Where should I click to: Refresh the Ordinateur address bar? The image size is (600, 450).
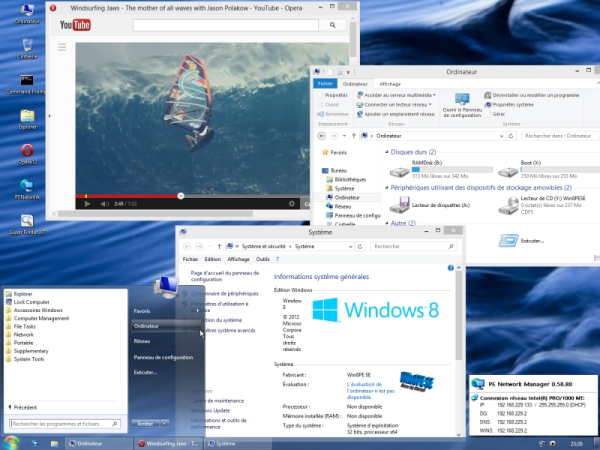[x=510, y=136]
